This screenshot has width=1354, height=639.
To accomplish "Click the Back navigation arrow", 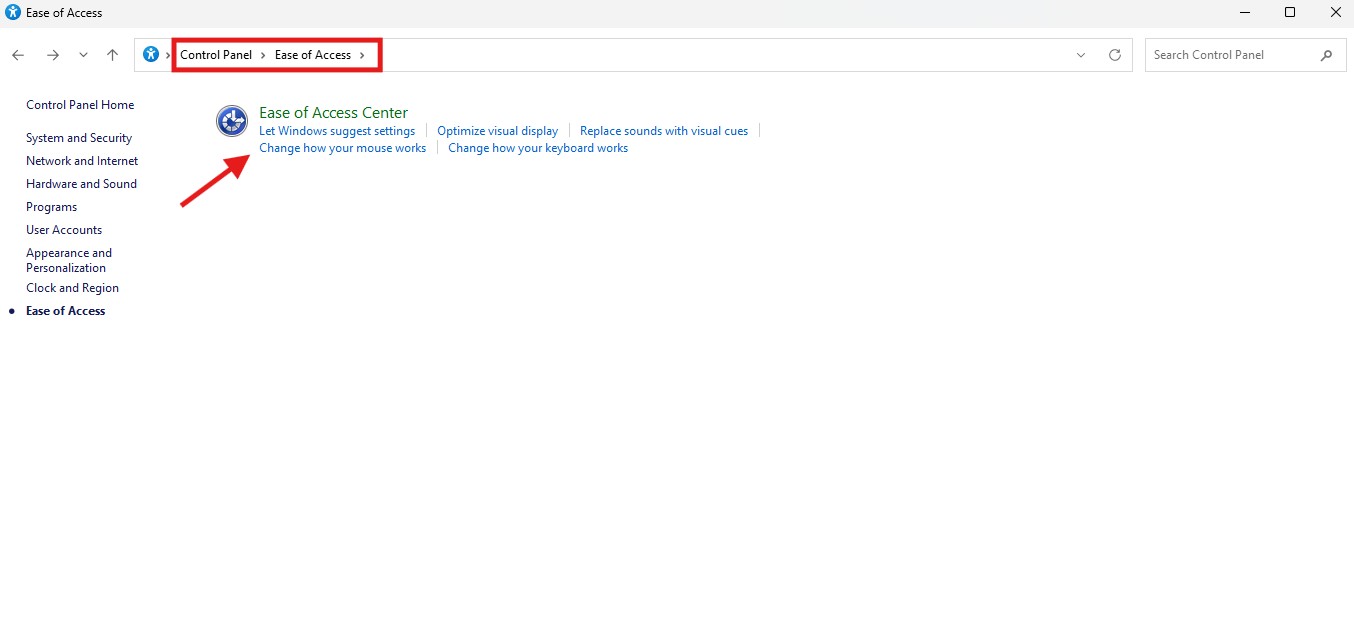I will (18, 55).
